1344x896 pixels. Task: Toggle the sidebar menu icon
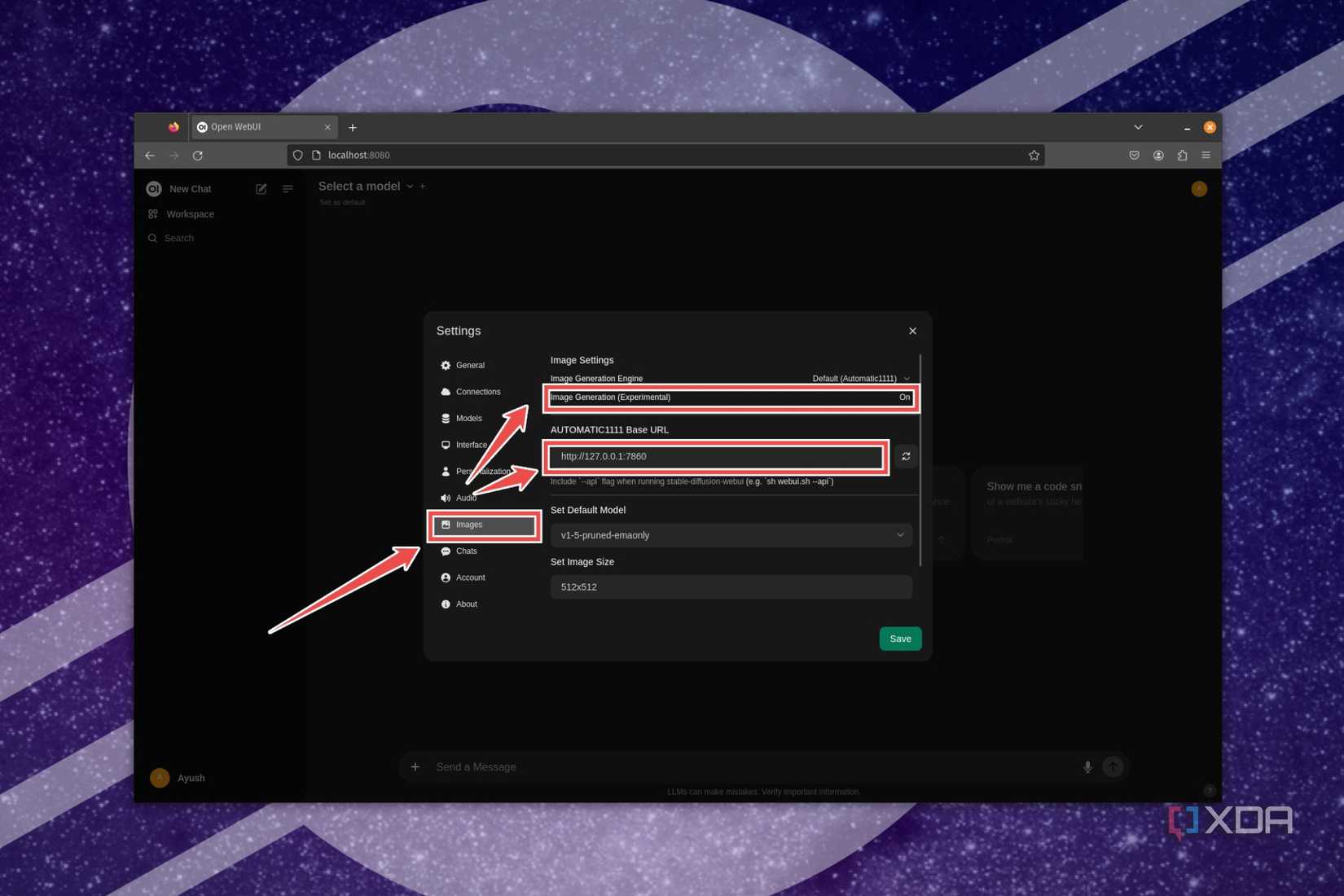tap(288, 189)
